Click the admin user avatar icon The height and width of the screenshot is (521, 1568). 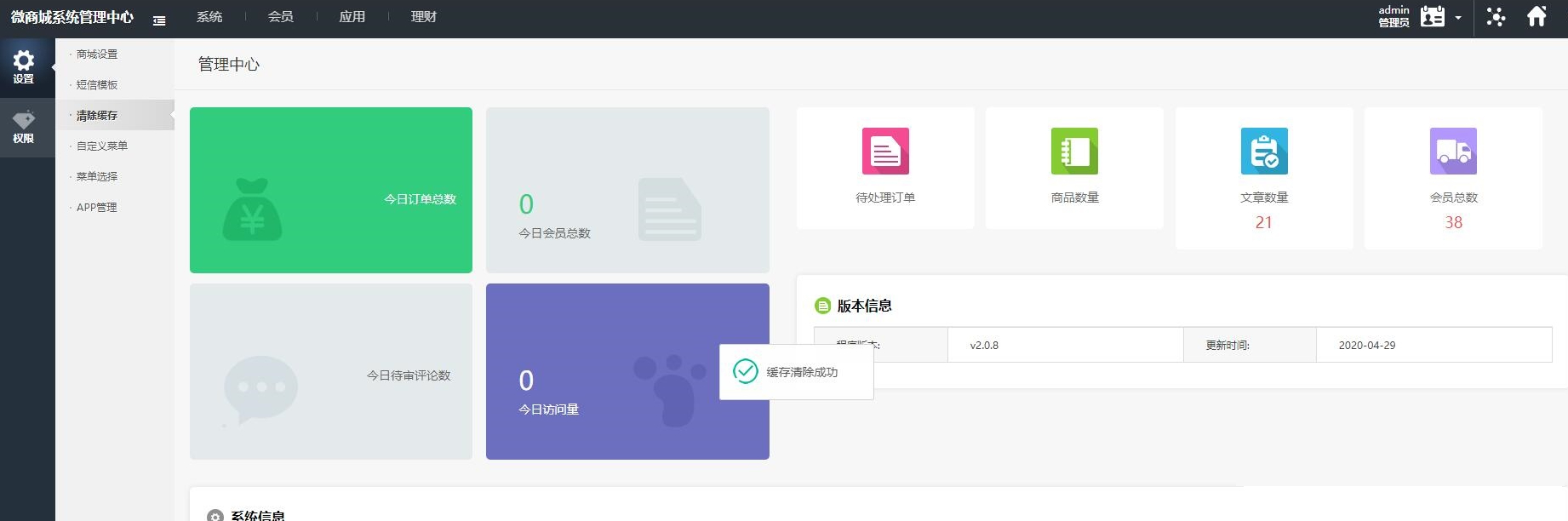(1433, 17)
